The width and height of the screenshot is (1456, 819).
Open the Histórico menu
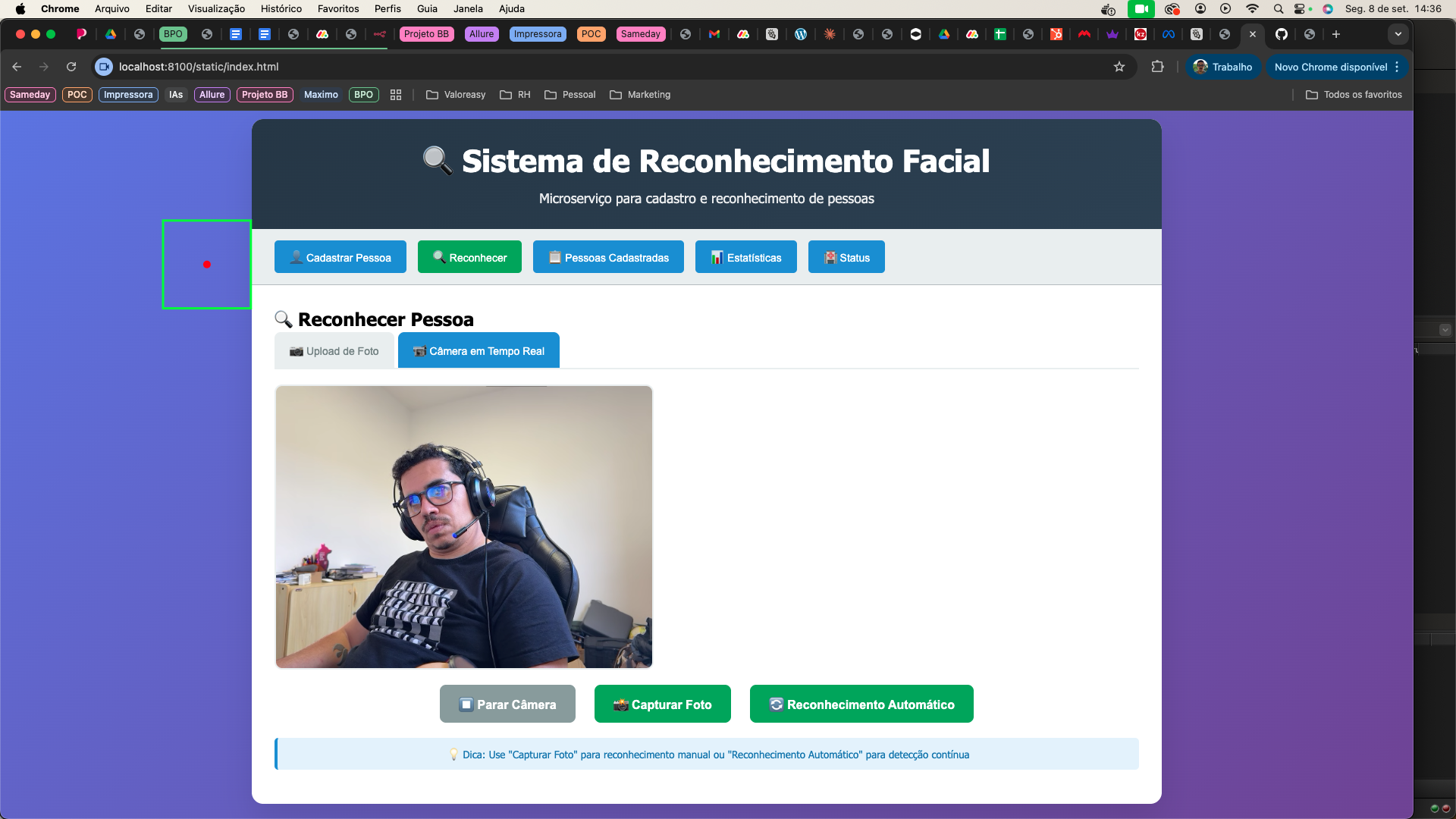click(x=281, y=9)
